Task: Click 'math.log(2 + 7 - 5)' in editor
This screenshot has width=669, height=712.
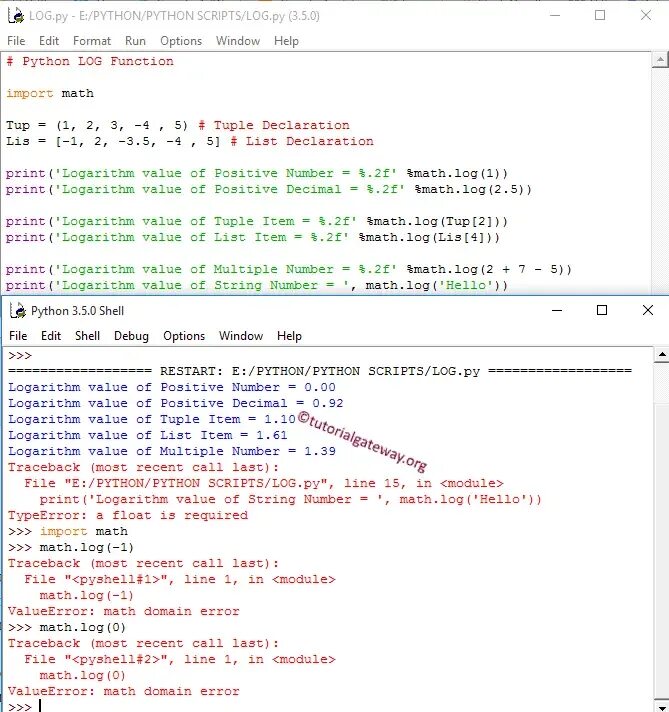Action: click(x=489, y=269)
